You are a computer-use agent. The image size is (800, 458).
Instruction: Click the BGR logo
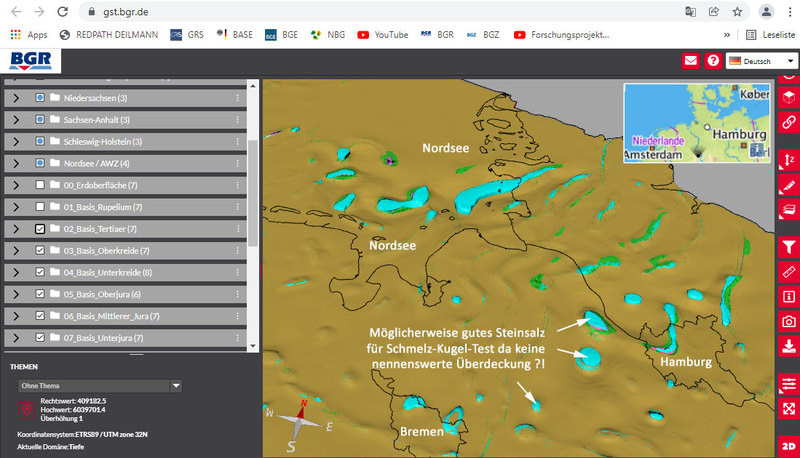pos(29,62)
